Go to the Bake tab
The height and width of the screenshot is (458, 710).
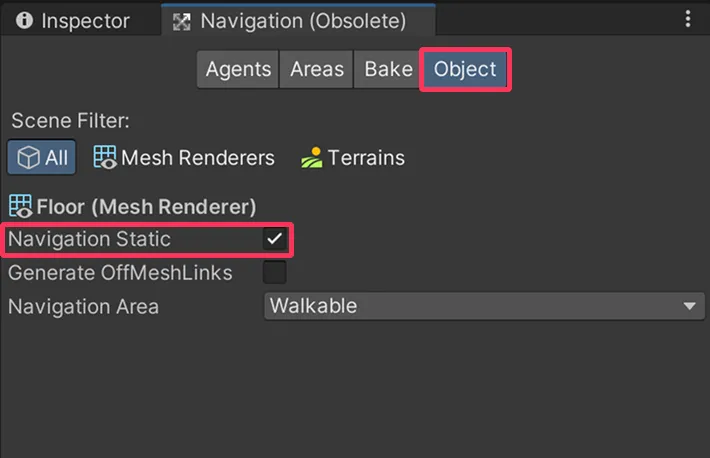[388, 69]
